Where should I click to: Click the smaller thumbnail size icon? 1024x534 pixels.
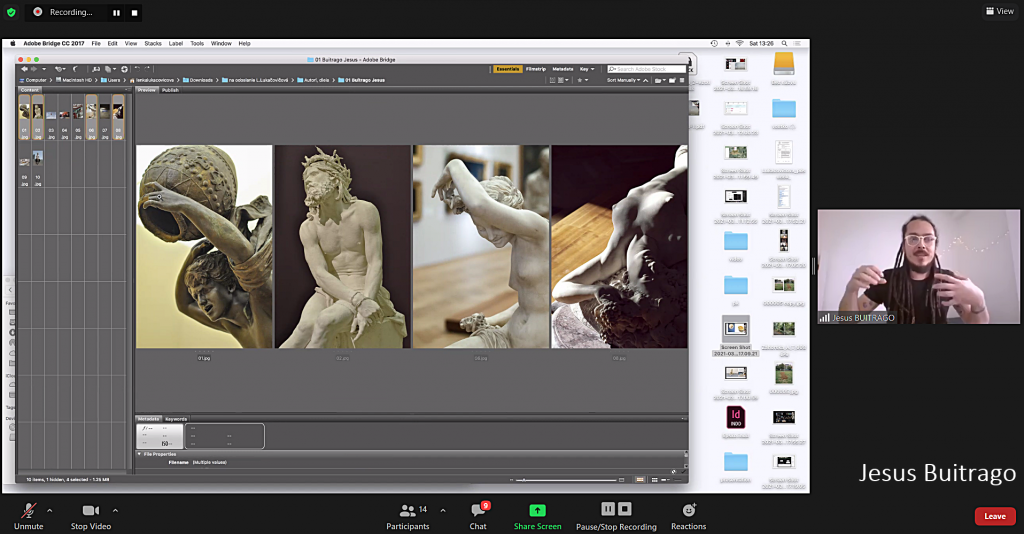coord(511,480)
